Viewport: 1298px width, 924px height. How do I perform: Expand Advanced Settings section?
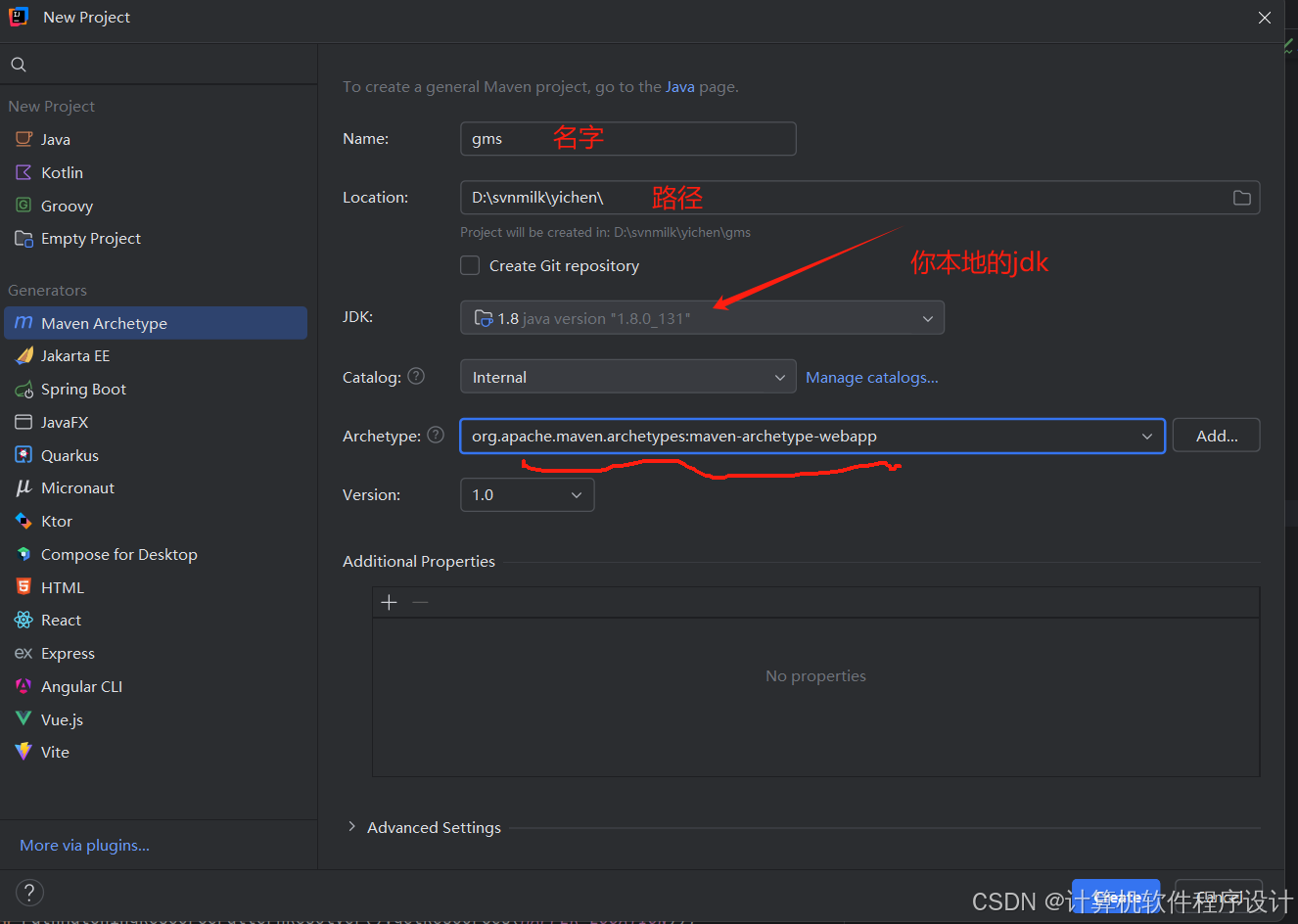[351, 827]
